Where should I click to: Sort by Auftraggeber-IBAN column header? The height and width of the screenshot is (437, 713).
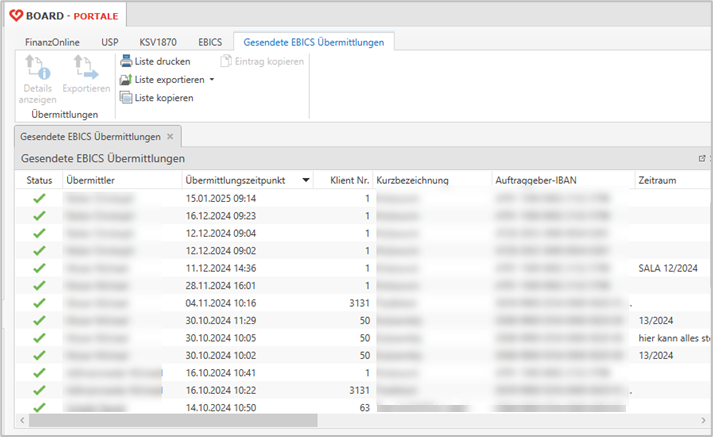(536, 180)
